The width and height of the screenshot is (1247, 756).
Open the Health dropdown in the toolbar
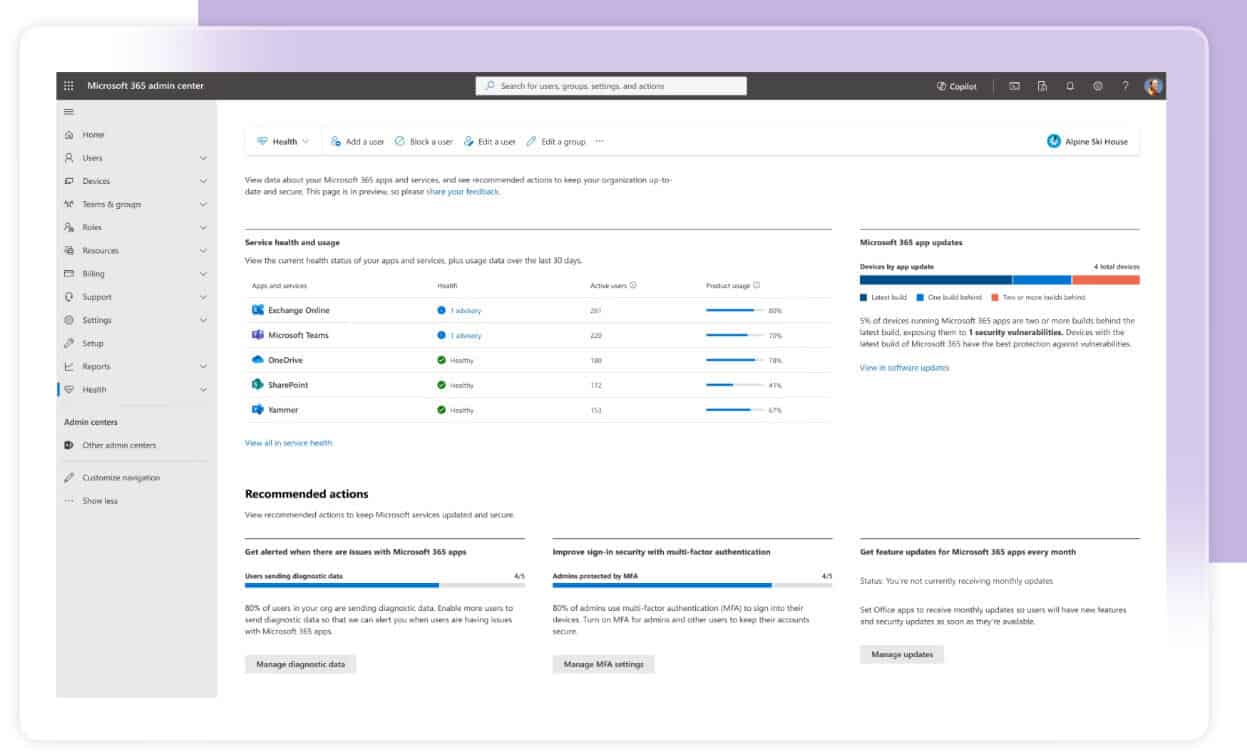point(283,141)
